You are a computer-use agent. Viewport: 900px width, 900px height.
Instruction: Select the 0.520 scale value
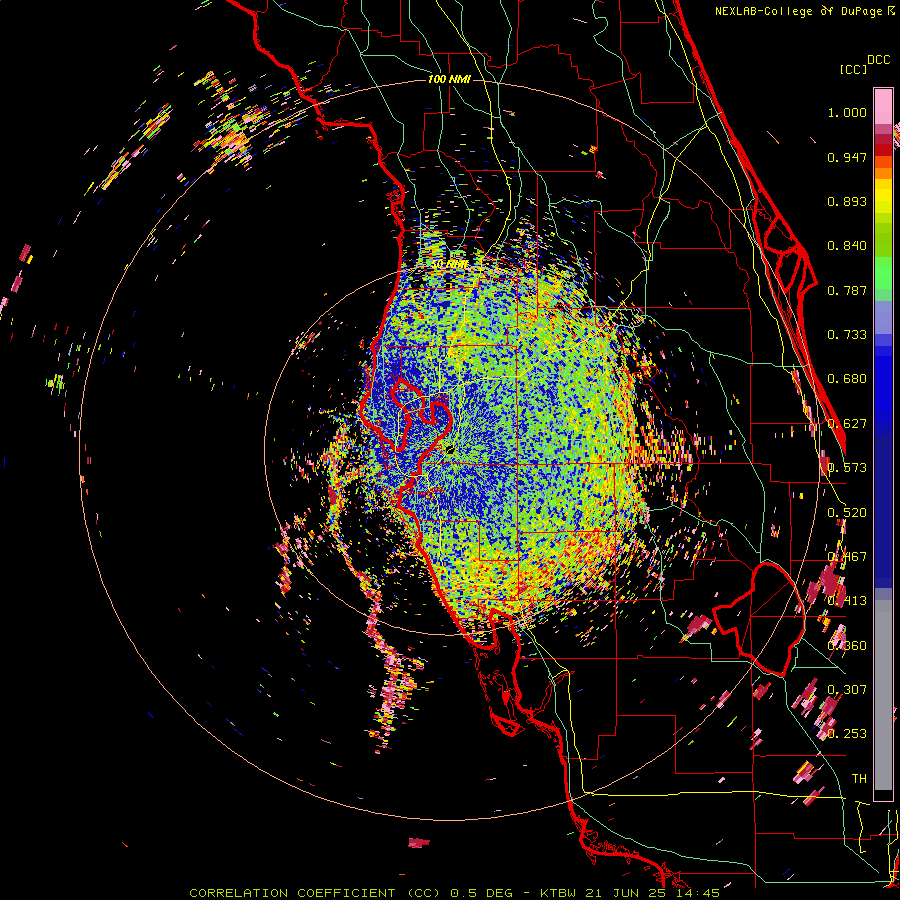pos(847,513)
